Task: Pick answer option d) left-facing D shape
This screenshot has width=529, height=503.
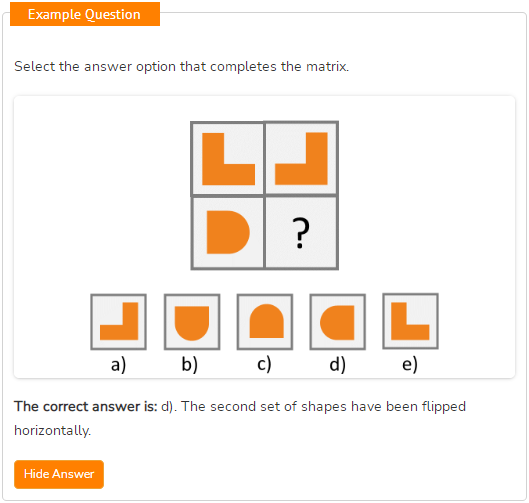Action: tap(338, 322)
